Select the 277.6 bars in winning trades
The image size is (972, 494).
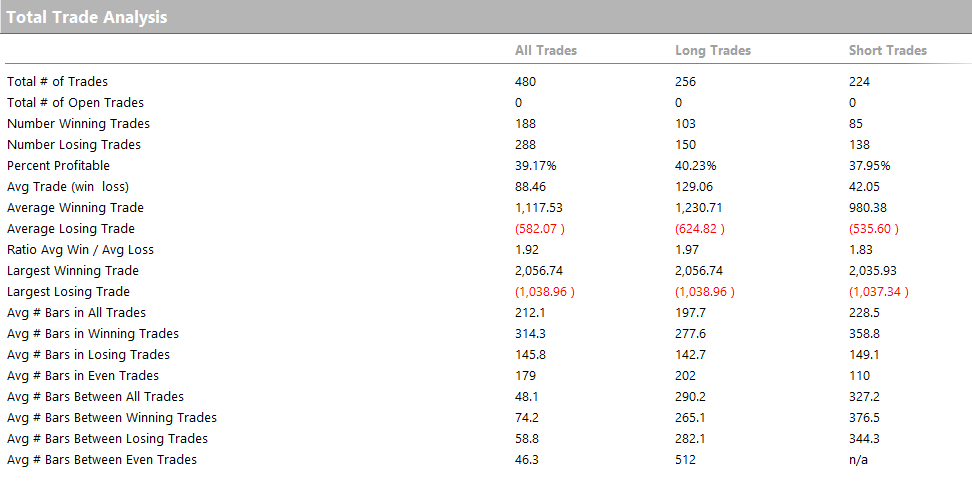691,335
